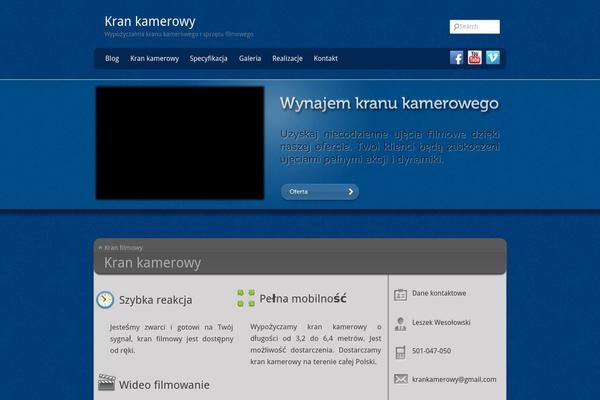
Task: Open the Facebook social icon
Action: [457, 58]
